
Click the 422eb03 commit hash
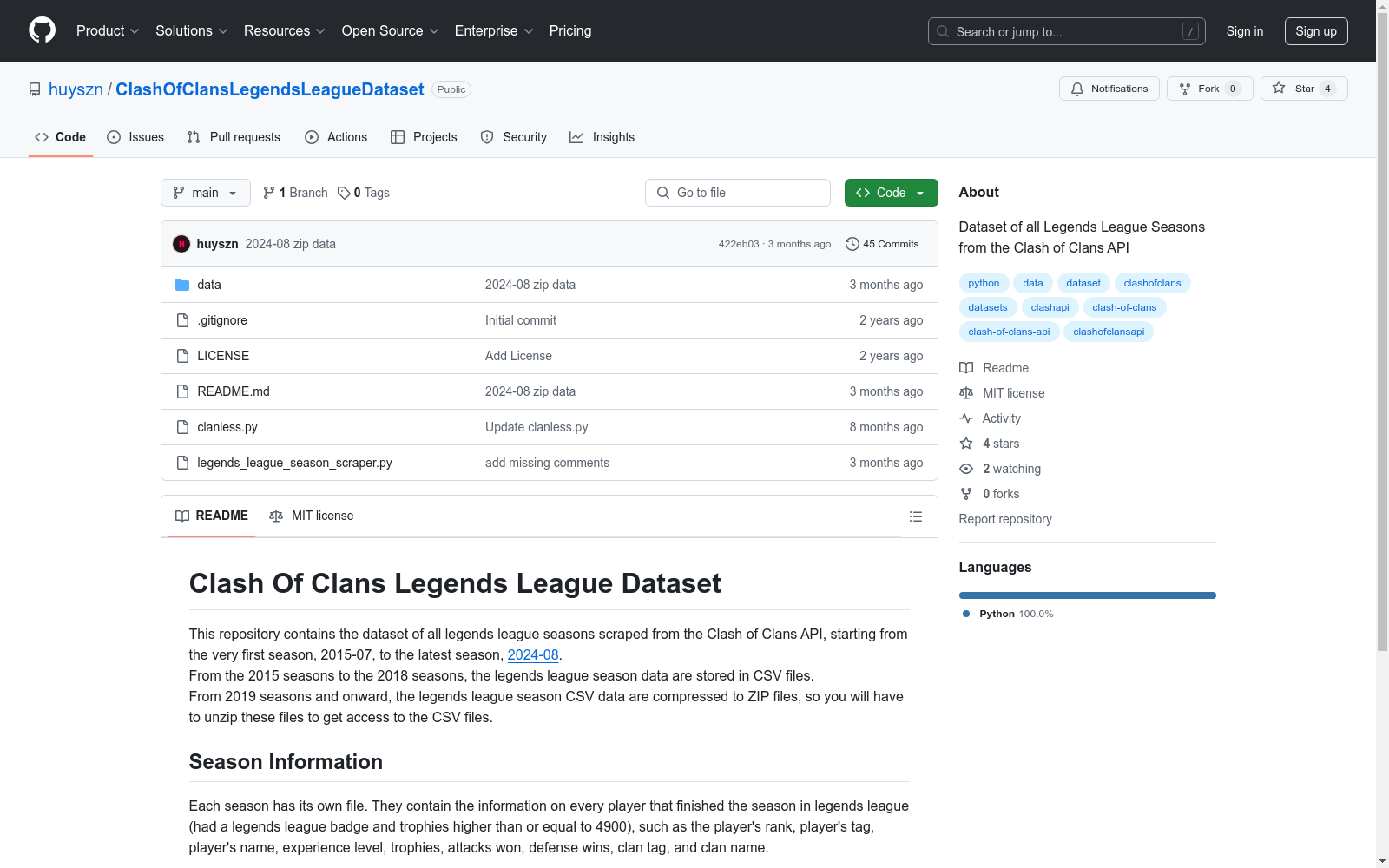point(739,244)
